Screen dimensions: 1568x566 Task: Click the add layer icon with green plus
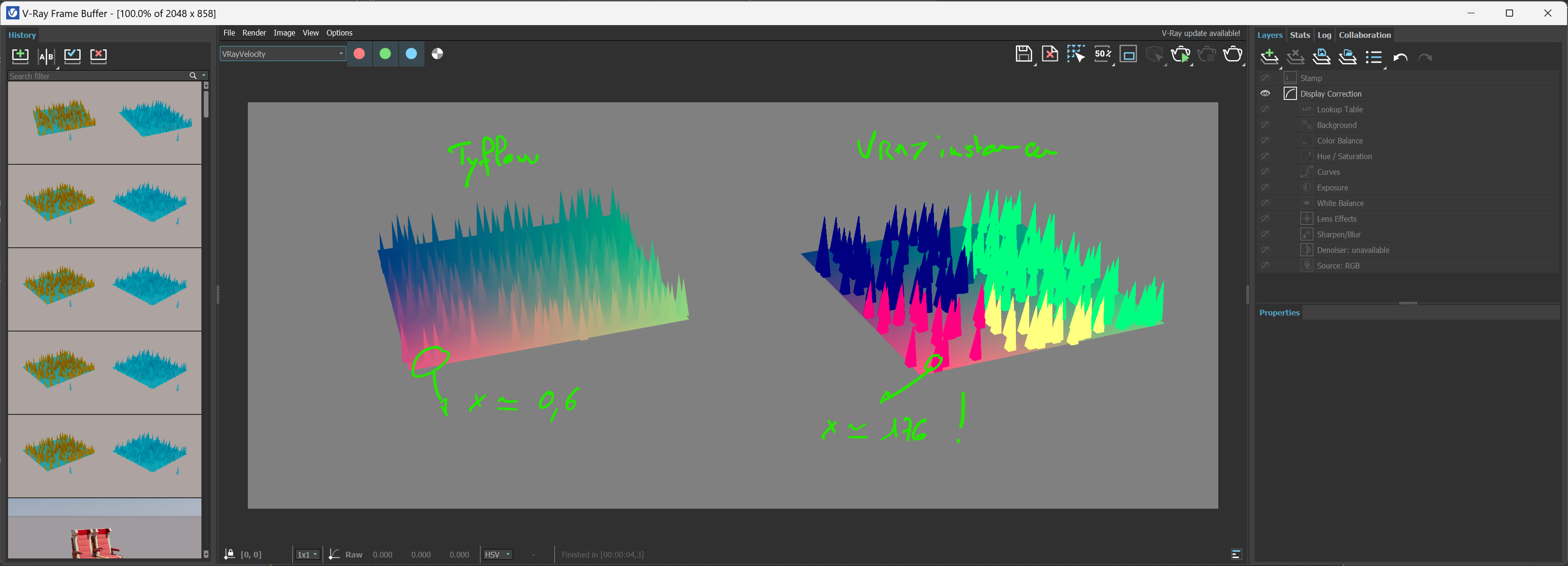tap(1269, 57)
